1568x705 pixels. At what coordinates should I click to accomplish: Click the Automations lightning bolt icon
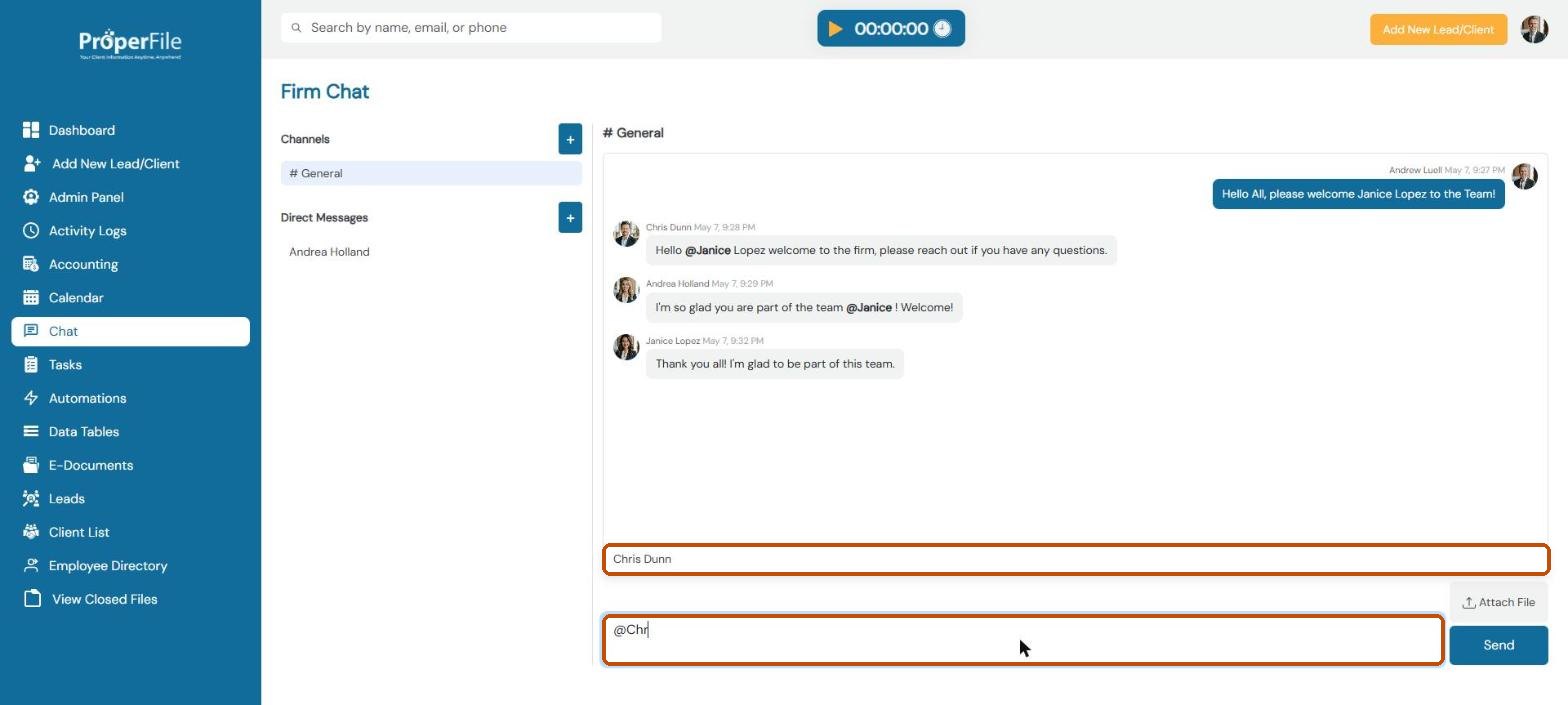pyautogui.click(x=31, y=398)
